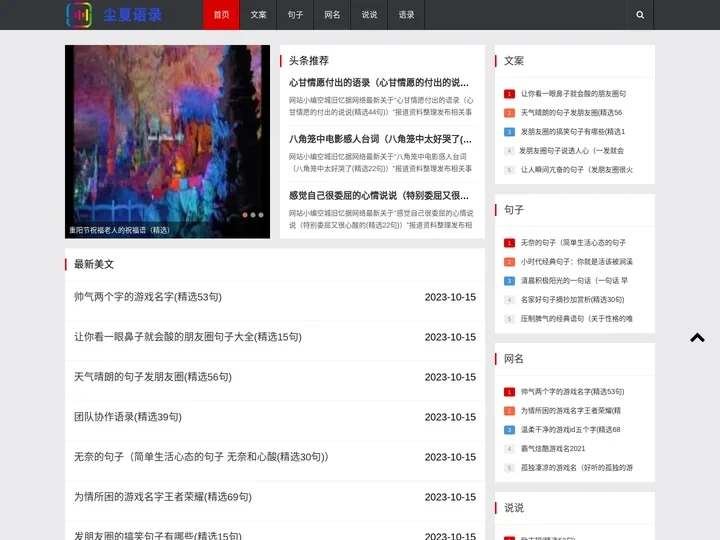Click the 最新美文 section heading
Viewport: 720px width, 540px height.
pyautogui.click(x=94, y=264)
